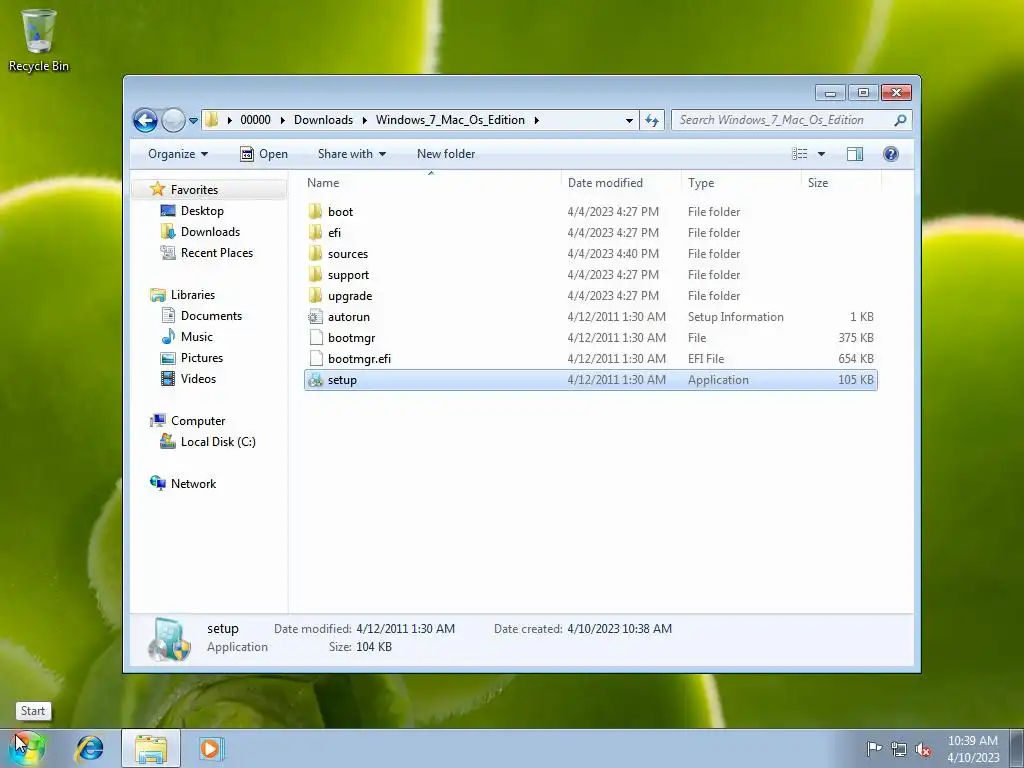Viewport: 1024px width, 768px height.
Task: Open the Pictures library
Action: (x=202, y=358)
